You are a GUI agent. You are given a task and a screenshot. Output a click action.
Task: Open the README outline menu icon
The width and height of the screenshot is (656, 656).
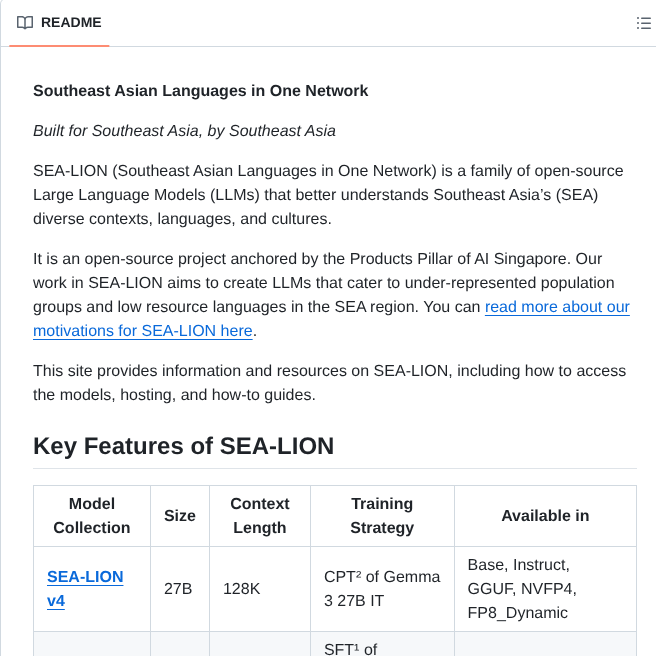643,23
